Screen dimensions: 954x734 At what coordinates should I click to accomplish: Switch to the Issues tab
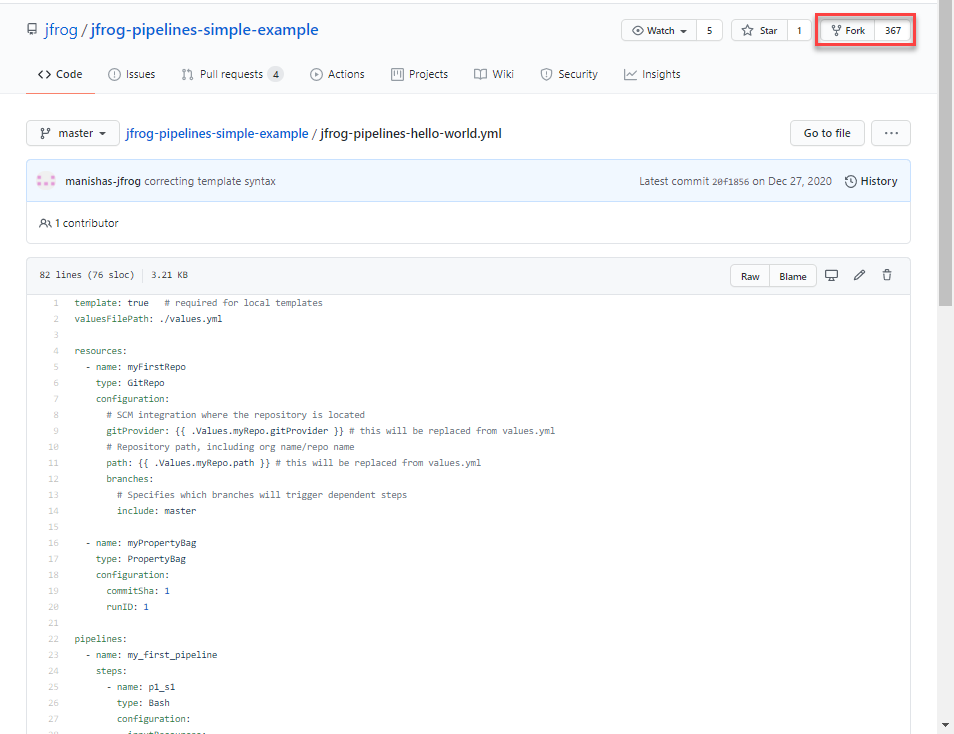click(131, 74)
